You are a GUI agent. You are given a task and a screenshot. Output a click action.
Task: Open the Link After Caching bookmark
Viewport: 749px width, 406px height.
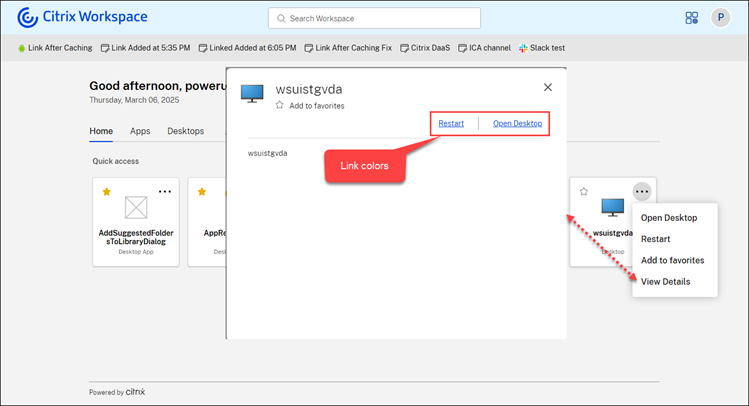click(55, 48)
